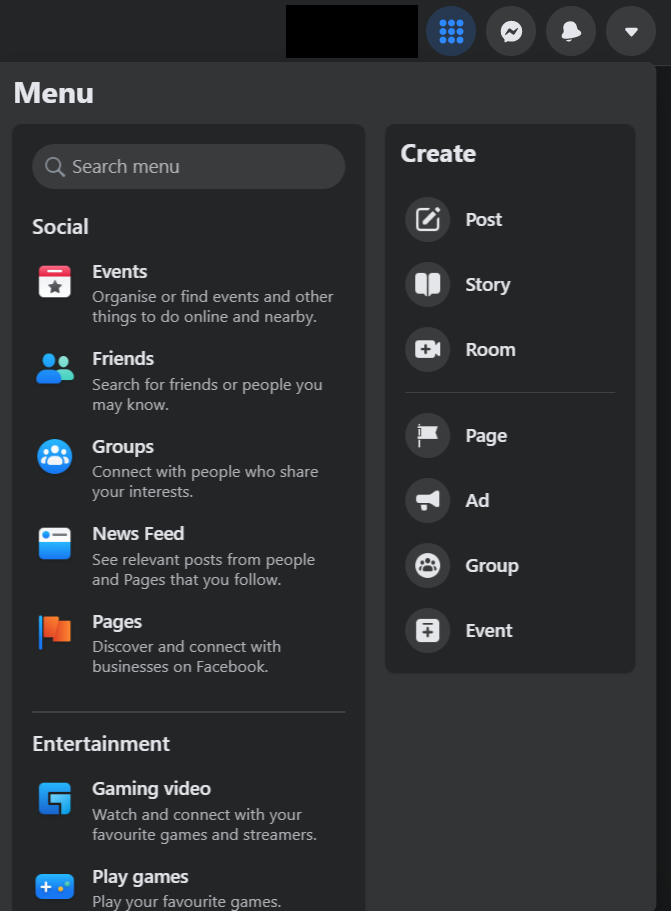Start a new Room
This screenshot has height=911, width=671.
[490, 350]
